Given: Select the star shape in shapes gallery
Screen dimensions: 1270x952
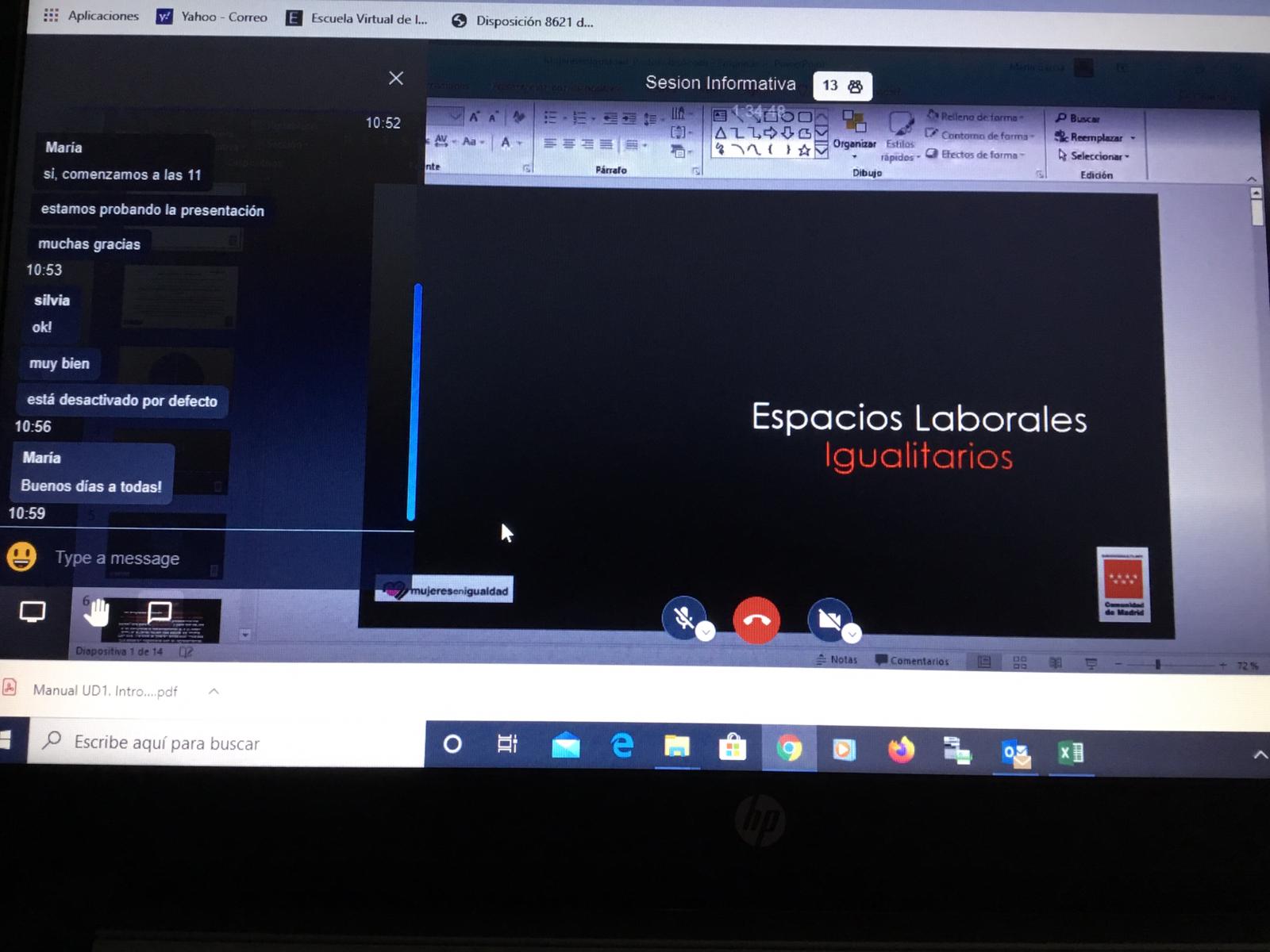Looking at the screenshot, I should [803, 150].
